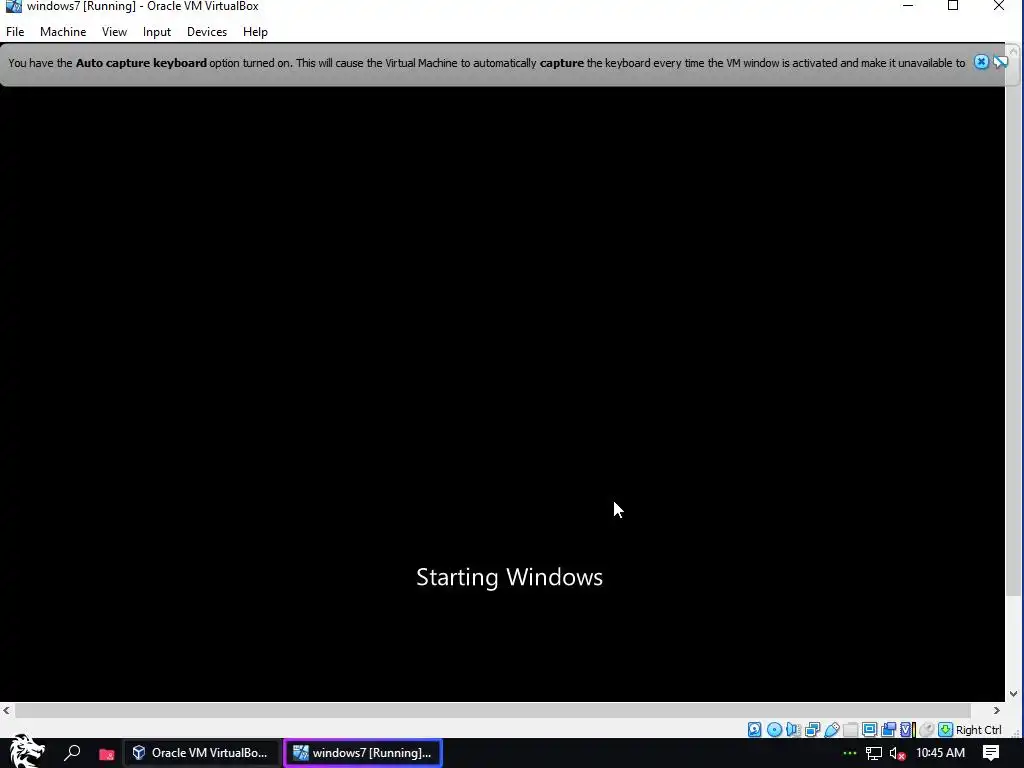This screenshot has height=768, width=1024.
Task: Click the optical disk status icon
Action: pyautogui.click(x=775, y=729)
